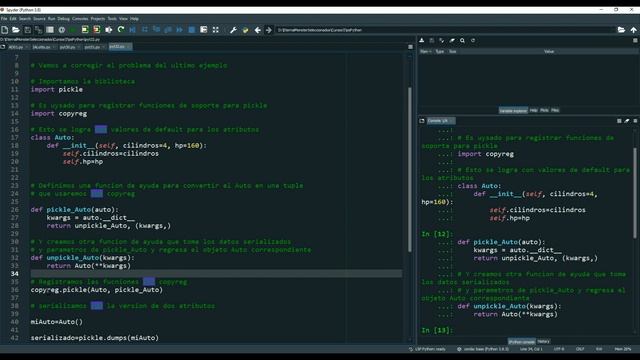Browse the editor tabs list
This screenshot has width=640, height=360.
pos(3,47)
